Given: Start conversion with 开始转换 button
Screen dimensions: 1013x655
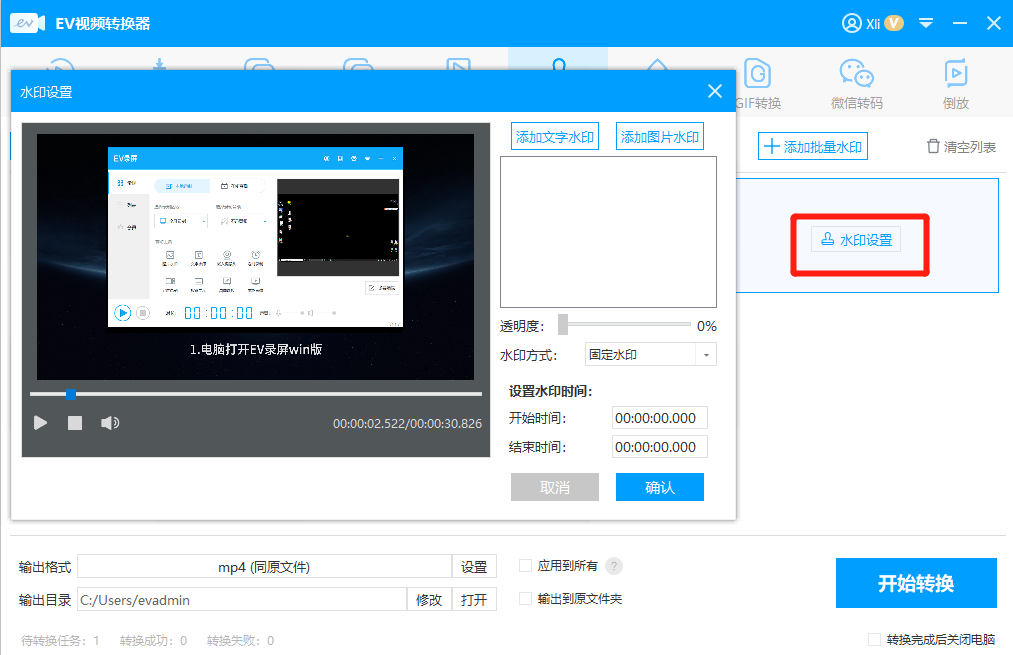Looking at the screenshot, I should pyautogui.click(x=915, y=582).
